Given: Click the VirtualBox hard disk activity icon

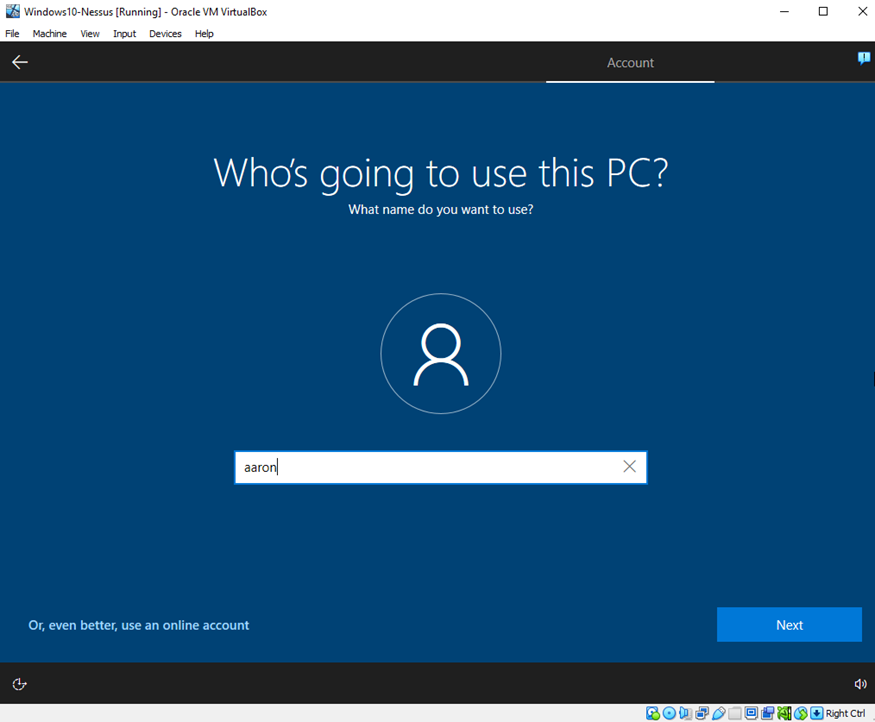Looking at the screenshot, I should 653,713.
